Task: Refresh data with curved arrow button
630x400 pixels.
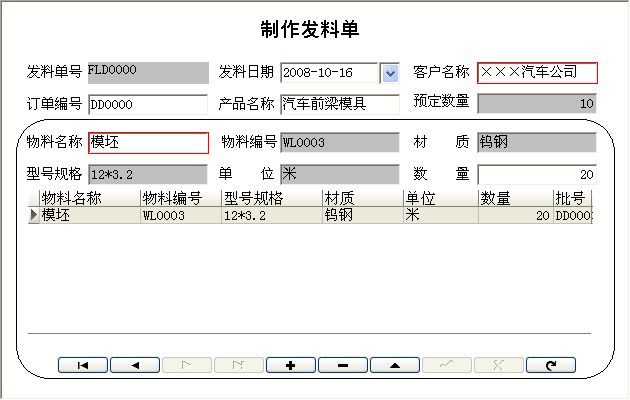Action: tap(551, 365)
